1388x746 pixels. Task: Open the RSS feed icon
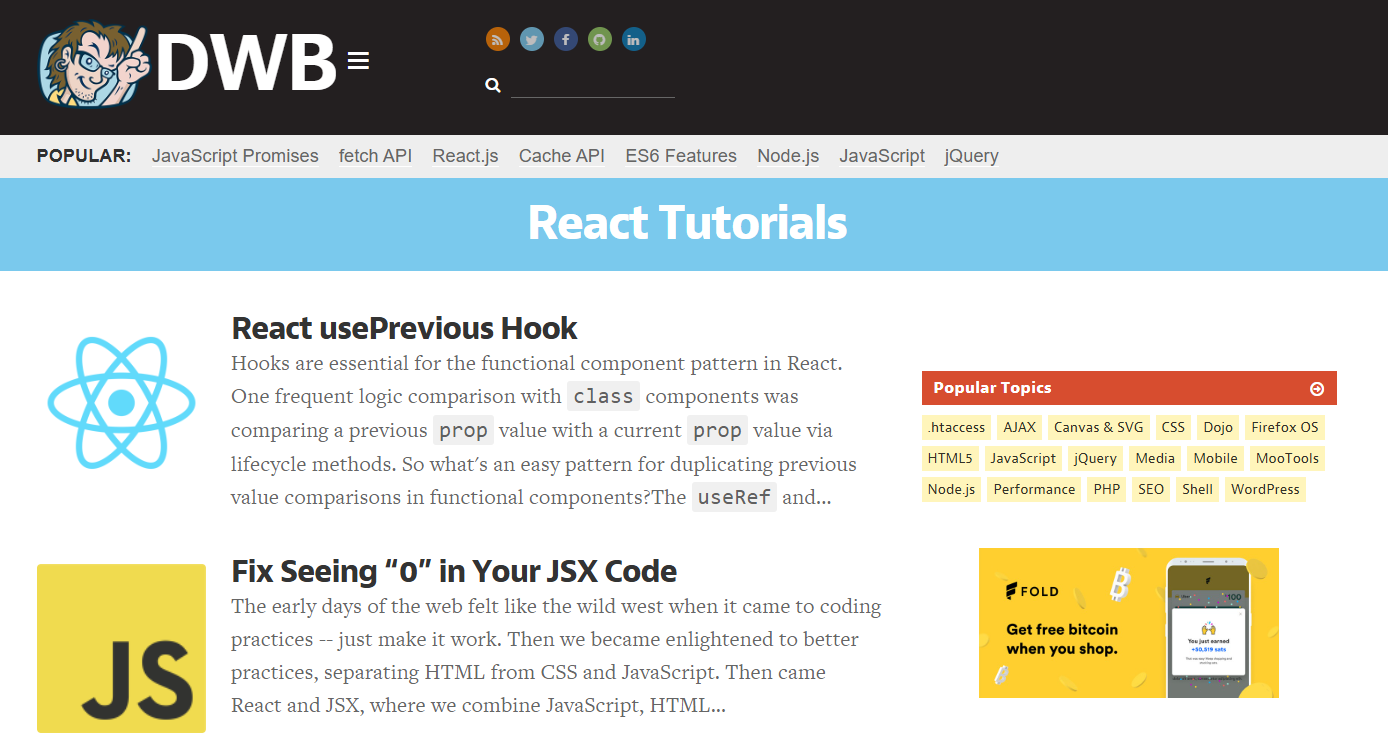coord(498,39)
